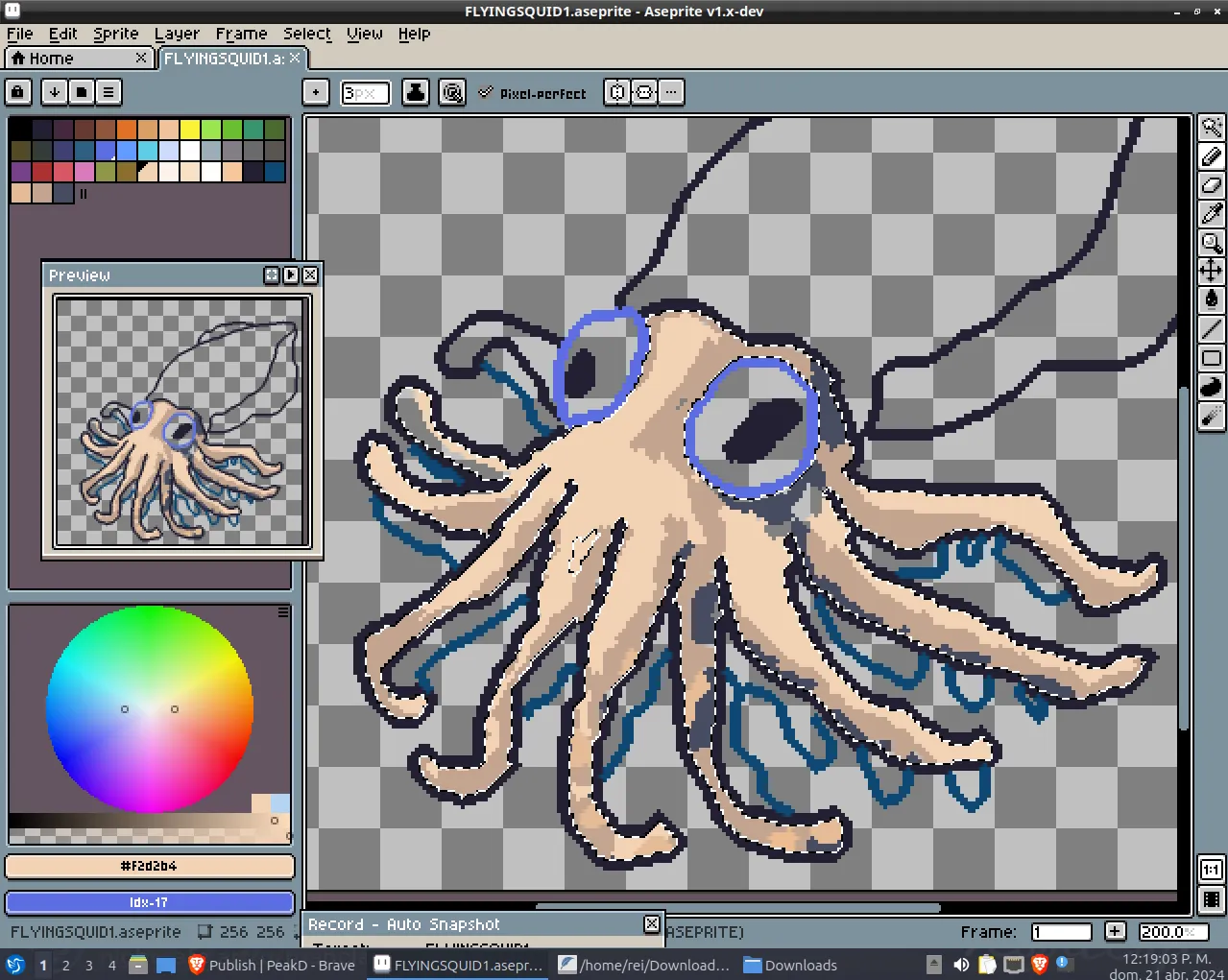Viewport: 1228px width, 980px height.
Task: Click the background color Idx-17 button
Action: click(150, 902)
